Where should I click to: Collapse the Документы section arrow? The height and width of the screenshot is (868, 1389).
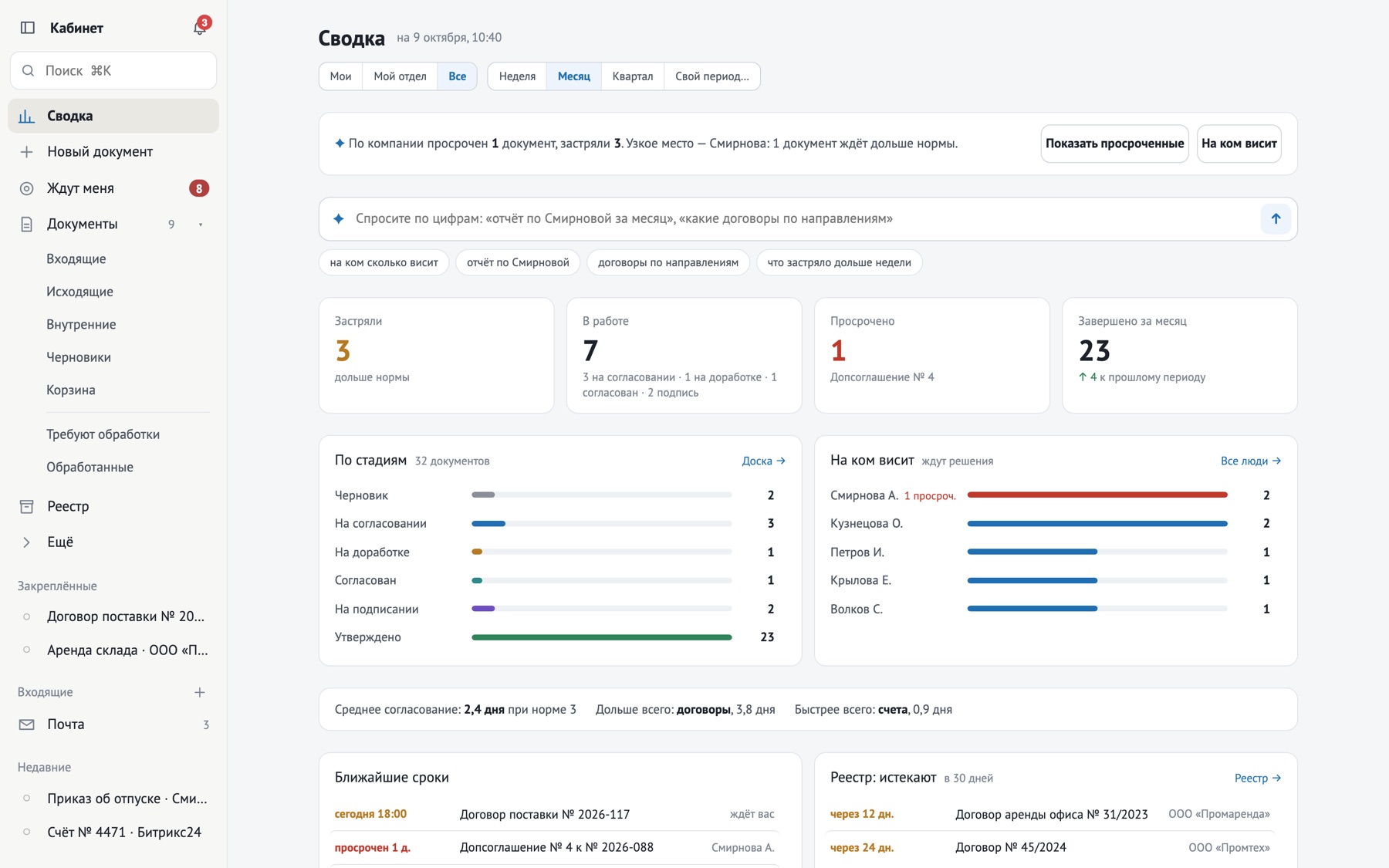coord(201,225)
